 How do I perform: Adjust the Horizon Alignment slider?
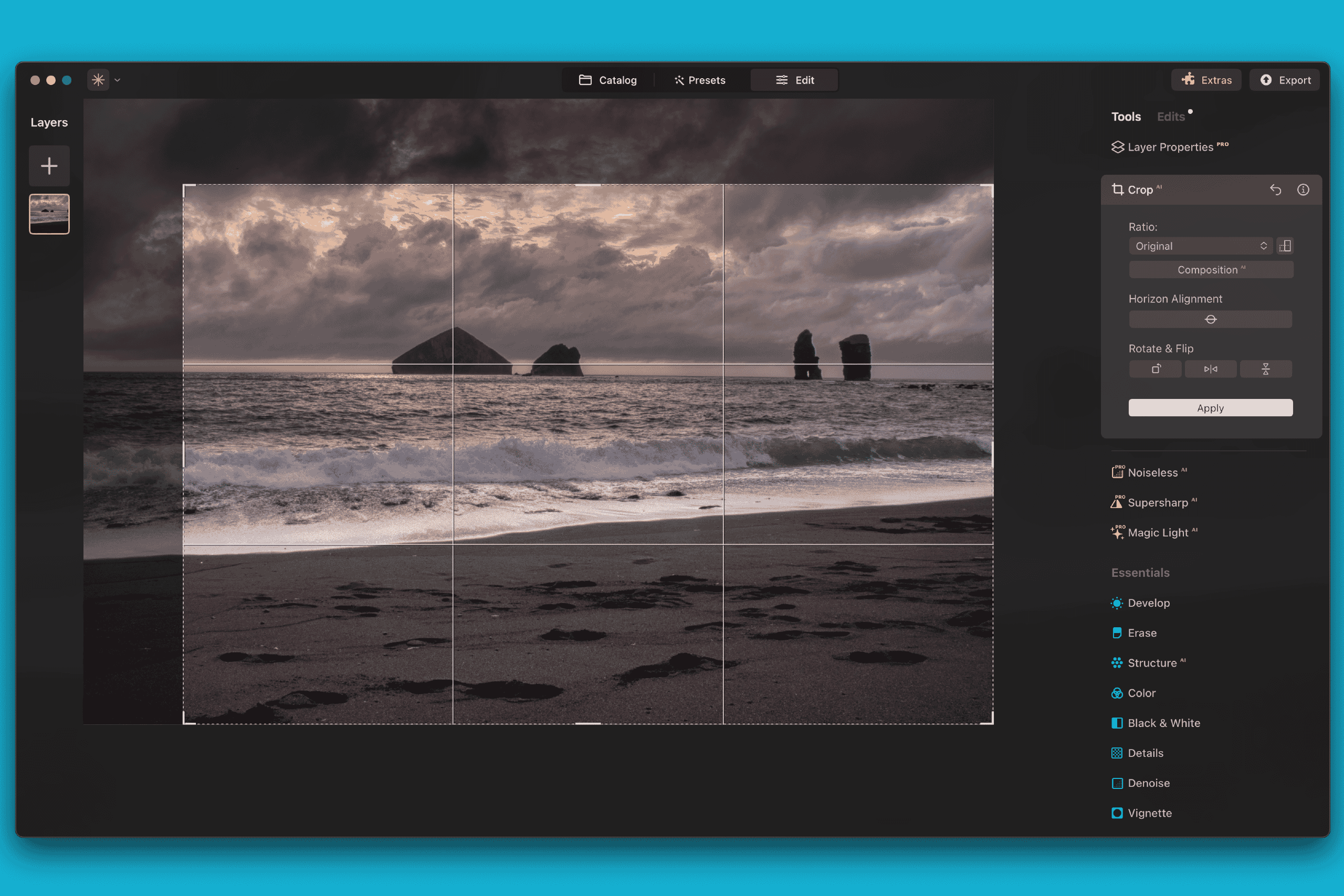1210,319
